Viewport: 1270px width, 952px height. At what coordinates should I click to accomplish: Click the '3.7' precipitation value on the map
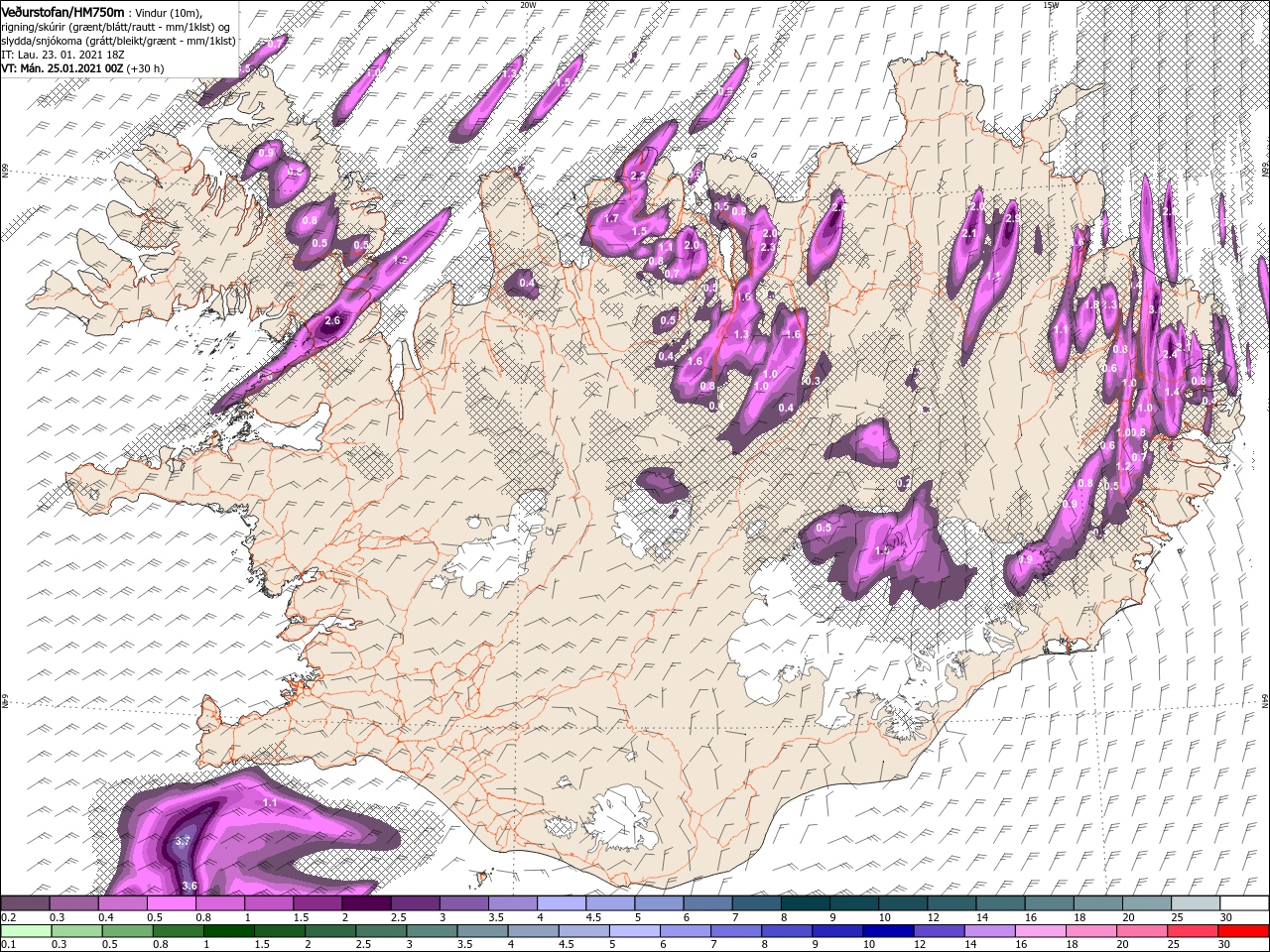coord(182,841)
